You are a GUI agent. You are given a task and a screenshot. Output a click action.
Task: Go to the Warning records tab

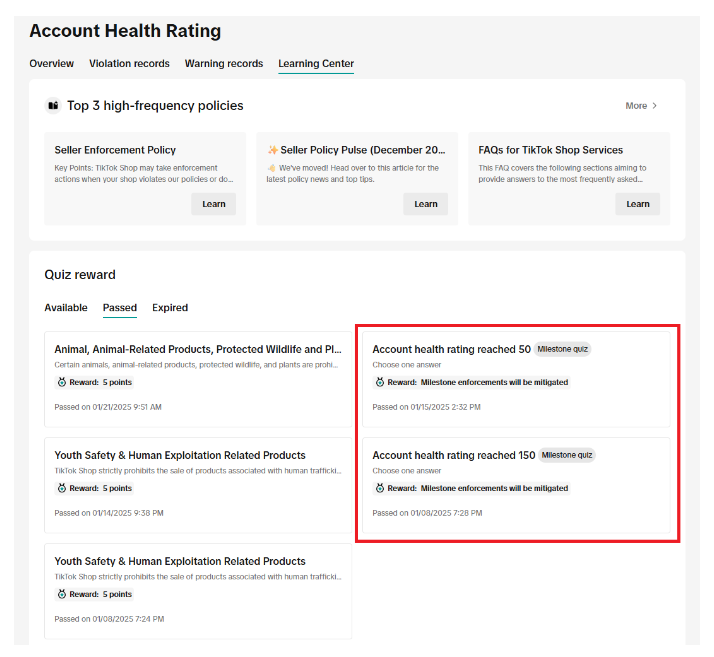(x=224, y=64)
